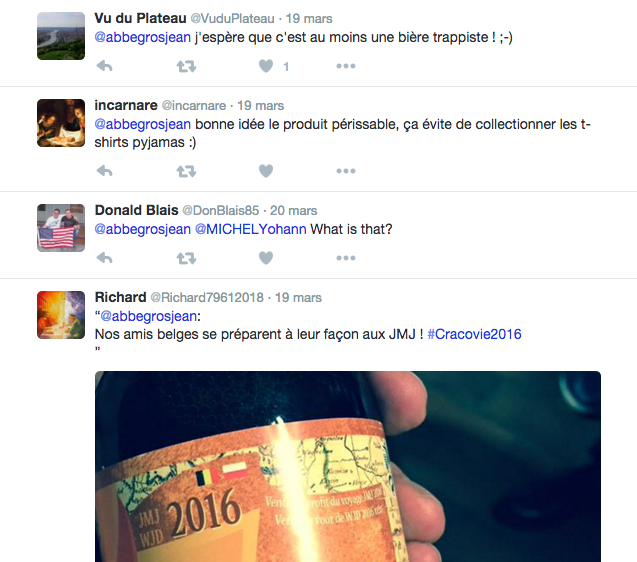Open the 20 mars timestamp on Donald's tweet
Image resolution: width=637 pixels, height=562 pixels.
(x=293, y=210)
